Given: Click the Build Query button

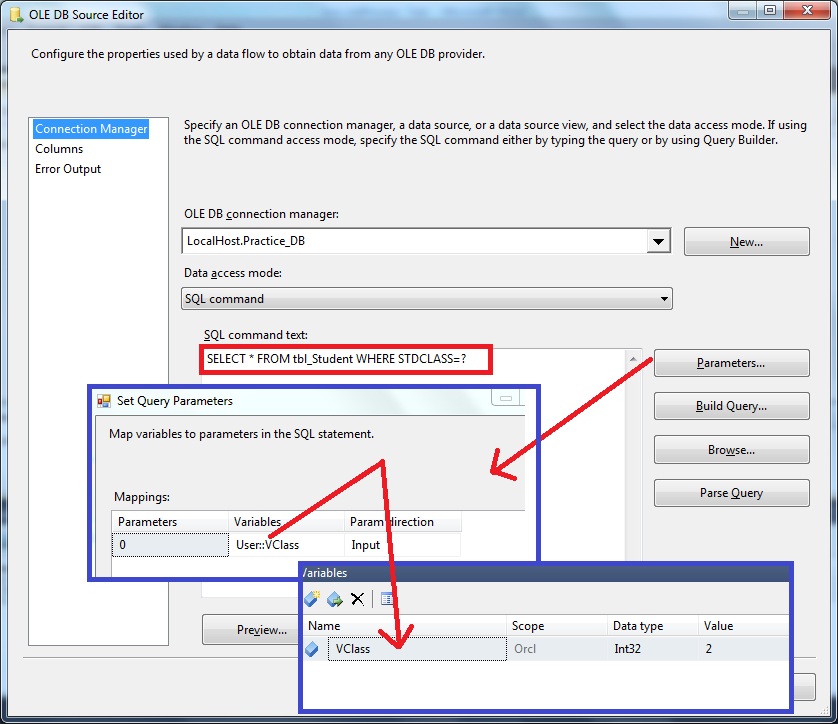Looking at the screenshot, I should pyautogui.click(x=731, y=406).
